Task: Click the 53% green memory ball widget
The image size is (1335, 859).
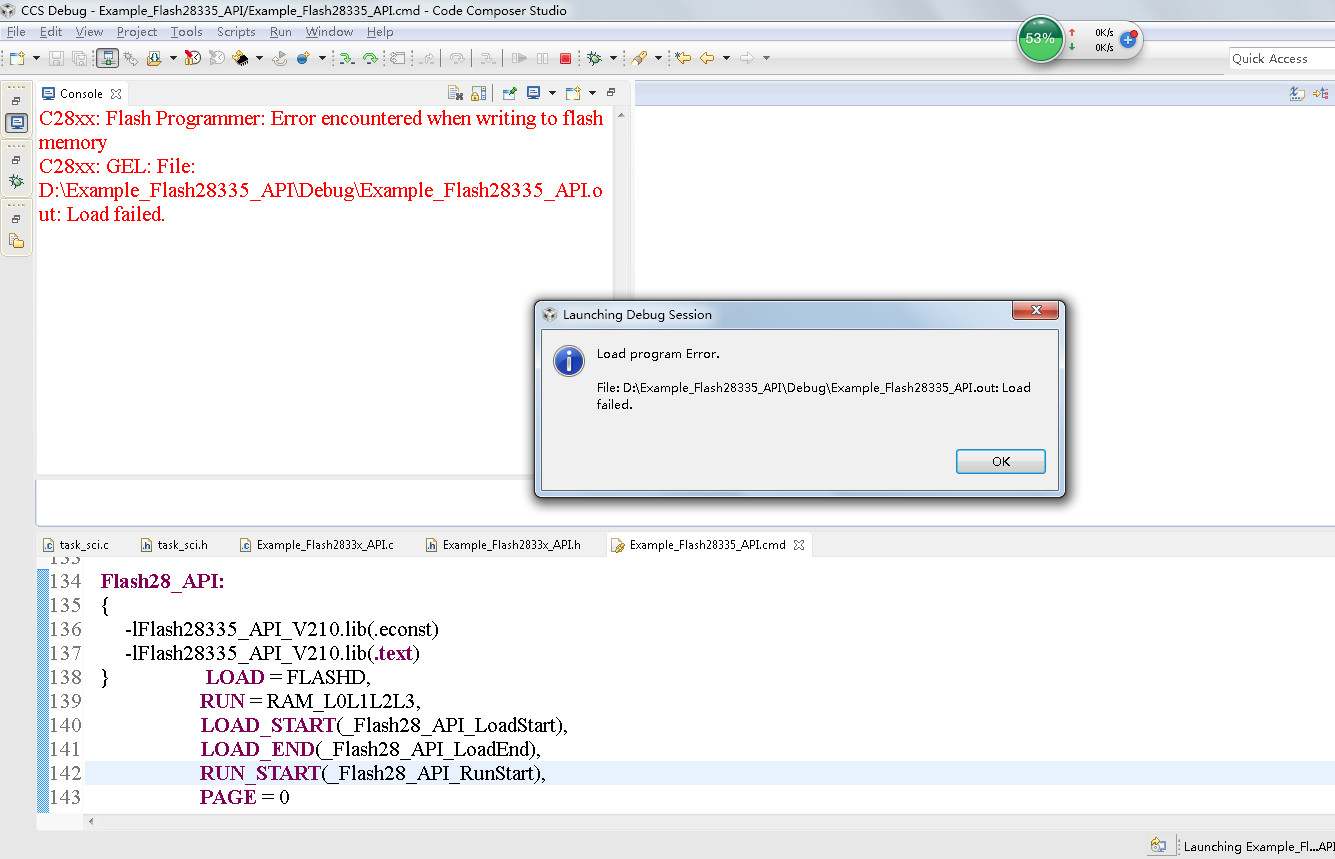Action: 1040,39
